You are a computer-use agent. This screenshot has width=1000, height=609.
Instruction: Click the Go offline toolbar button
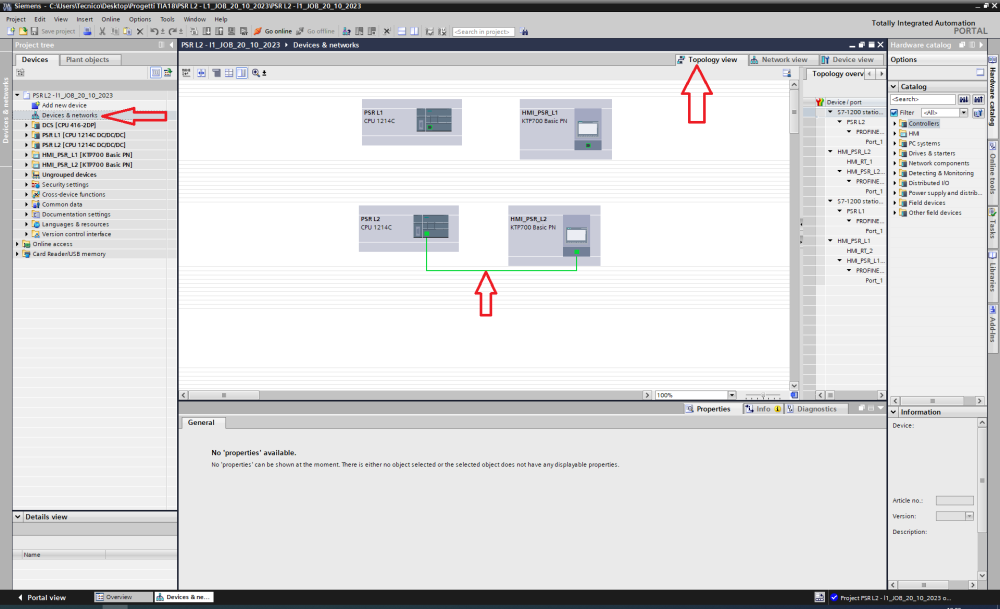316,31
